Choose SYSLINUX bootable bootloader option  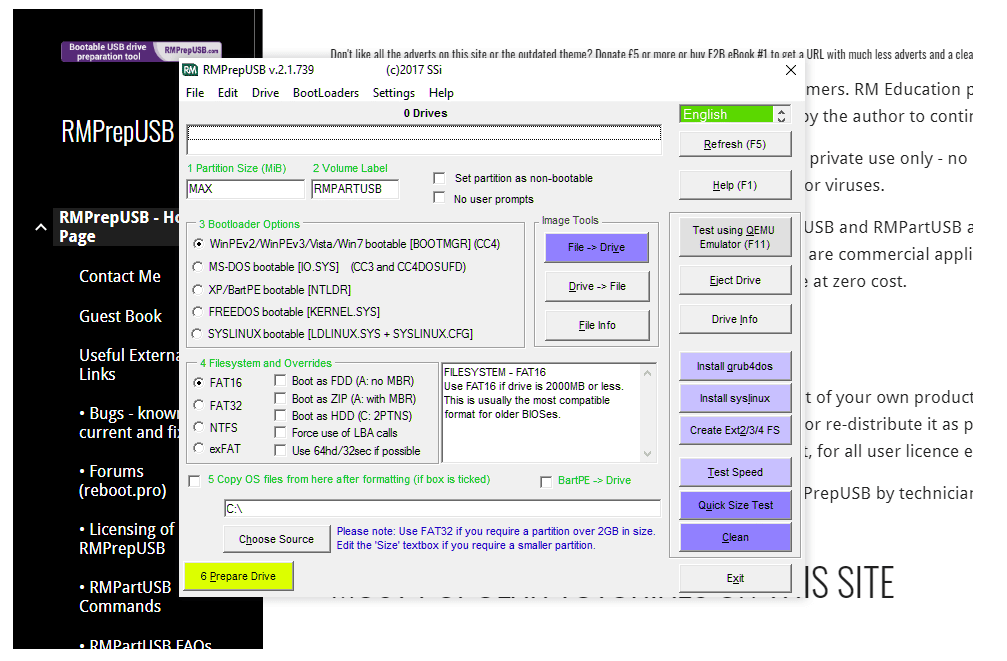[199, 334]
